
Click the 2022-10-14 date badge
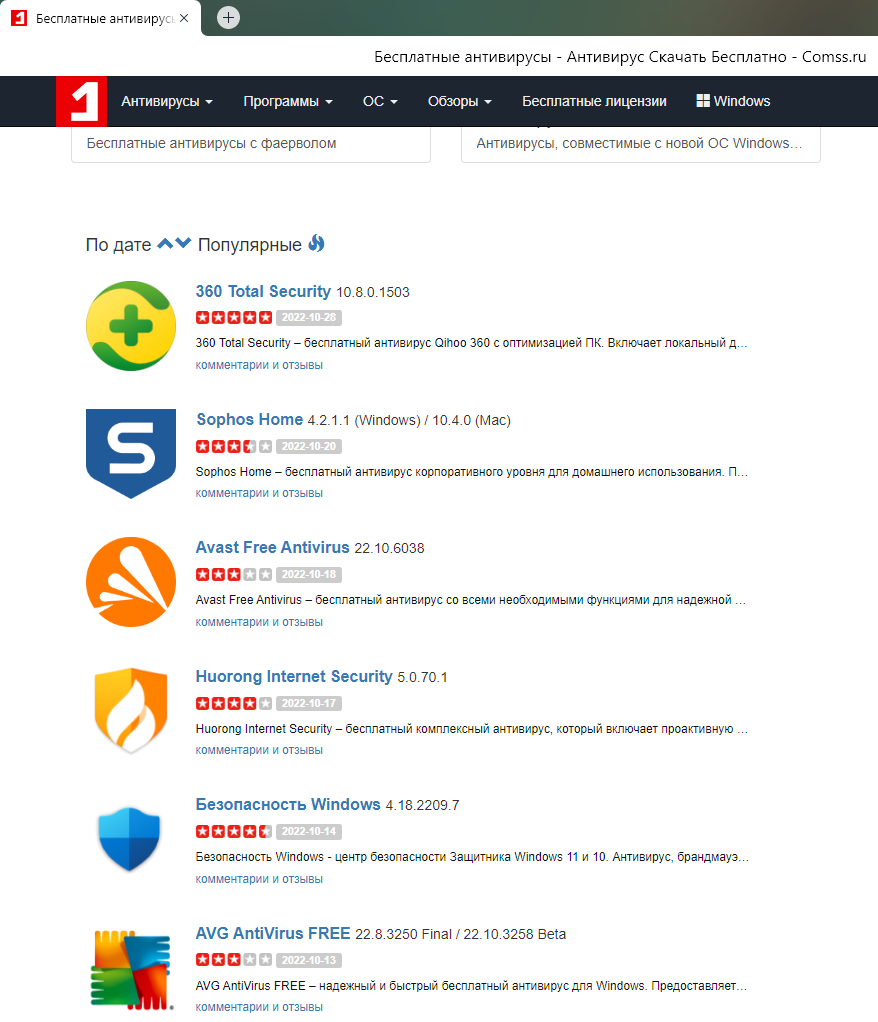click(x=309, y=832)
